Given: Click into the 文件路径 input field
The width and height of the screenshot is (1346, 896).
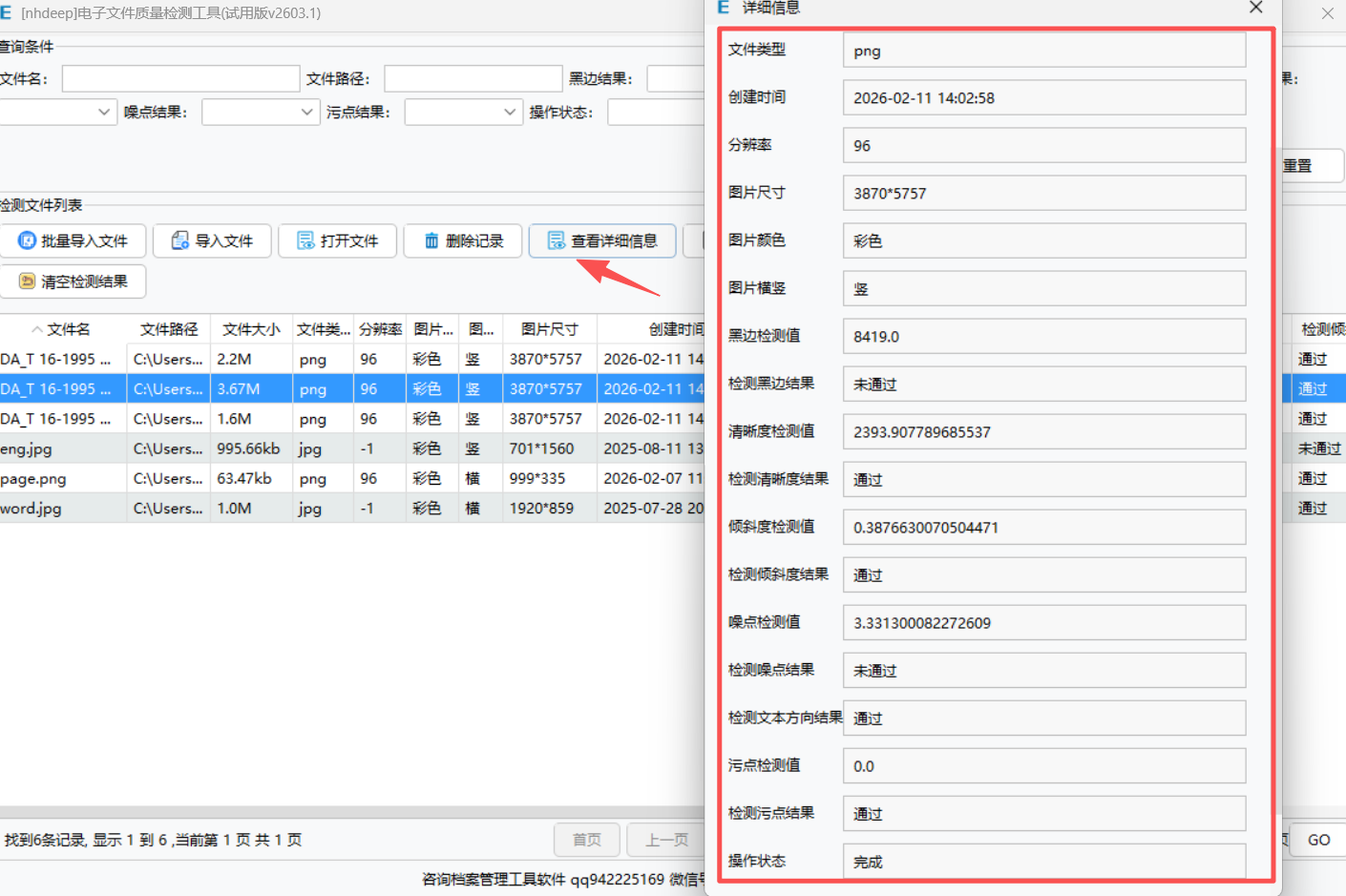Looking at the screenshot, I should pyautogui.click(x=473, y=79).
